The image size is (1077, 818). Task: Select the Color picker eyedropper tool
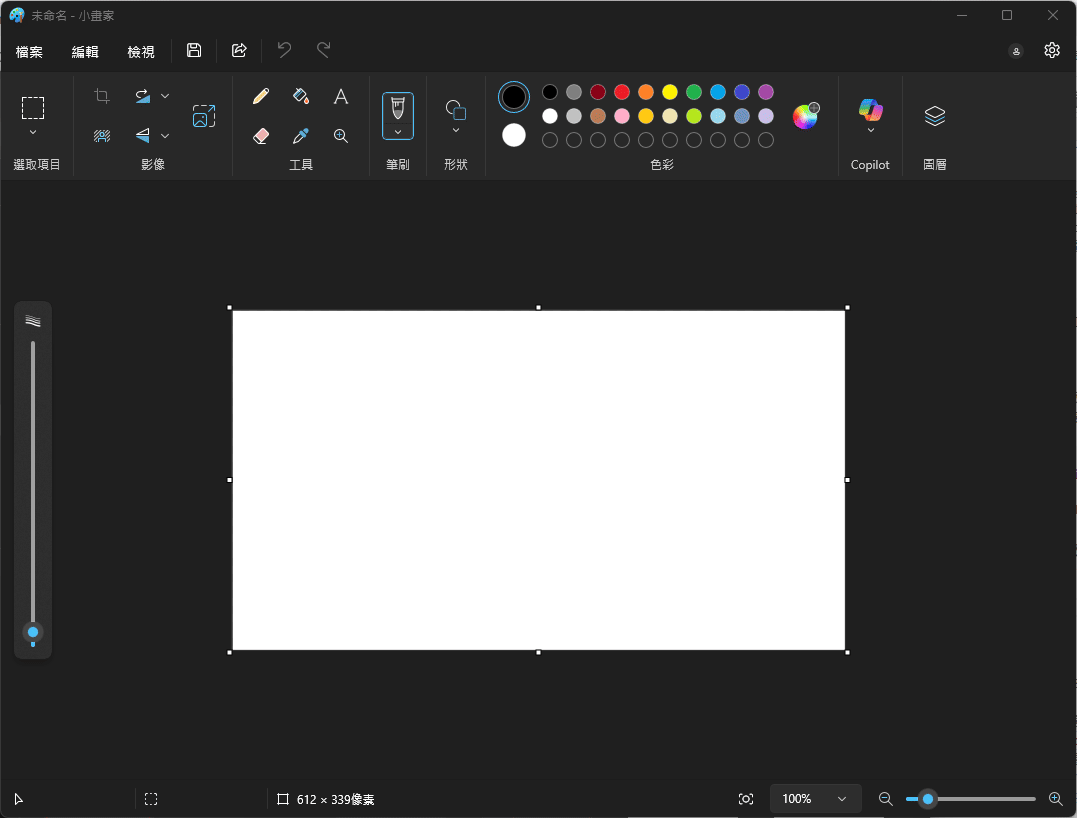(x=301, y=136)
